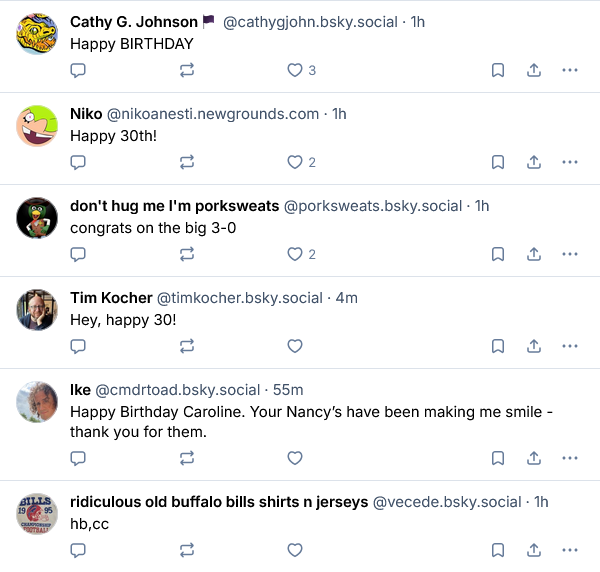The width and height of the screenshot is (600, 572).
Task: Bookmark Niko's "Happy 30th!" post
Action: (497, 162)
